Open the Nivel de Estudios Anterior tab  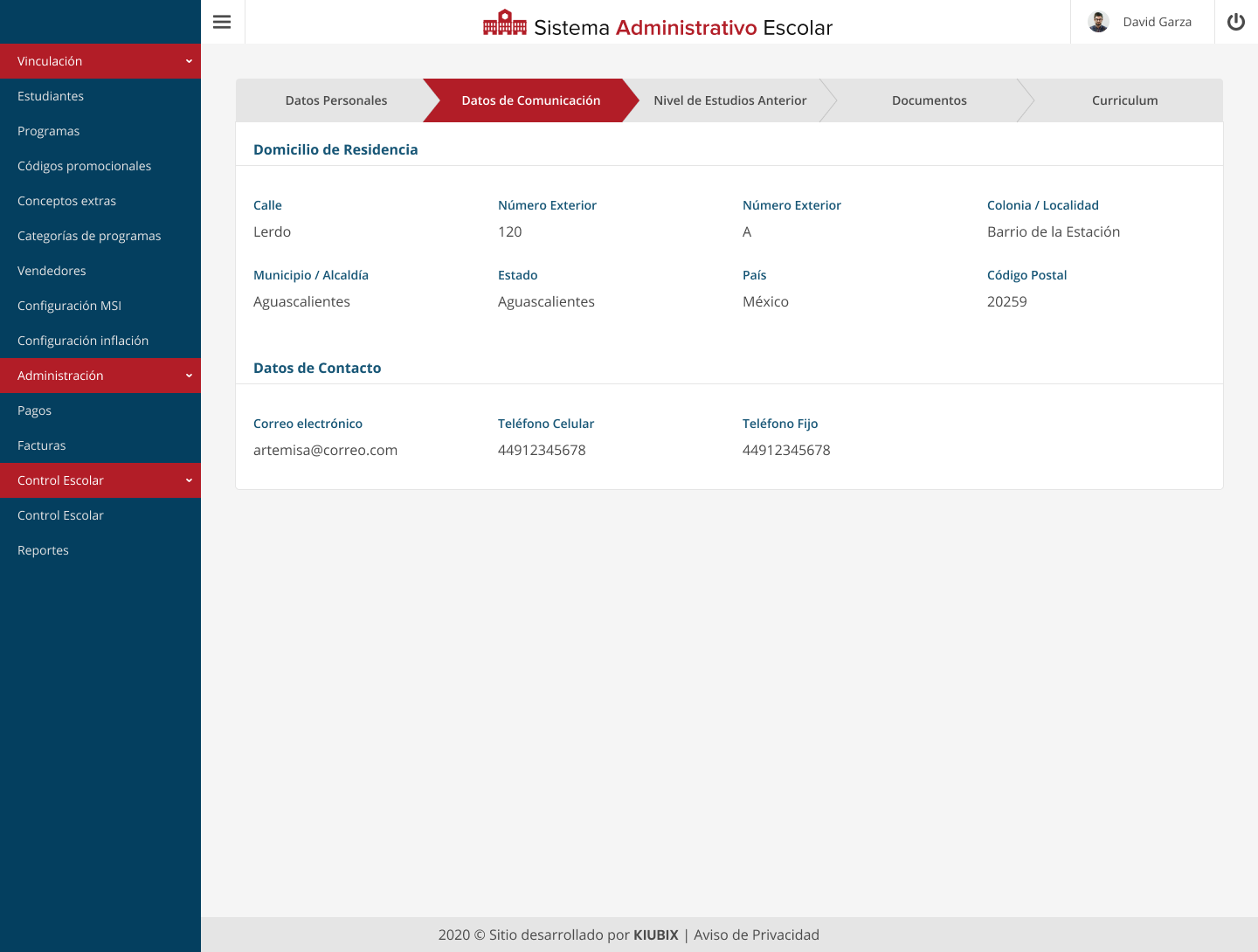point(729,100)
